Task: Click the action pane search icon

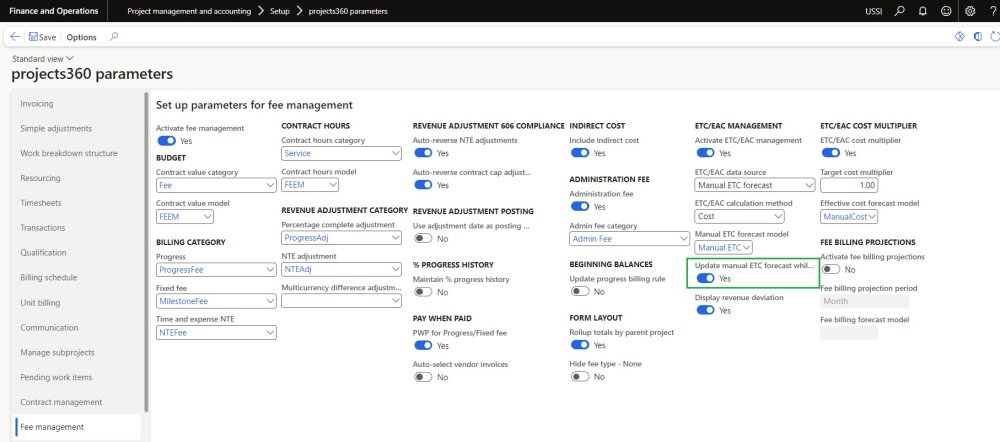Action: 114,37
